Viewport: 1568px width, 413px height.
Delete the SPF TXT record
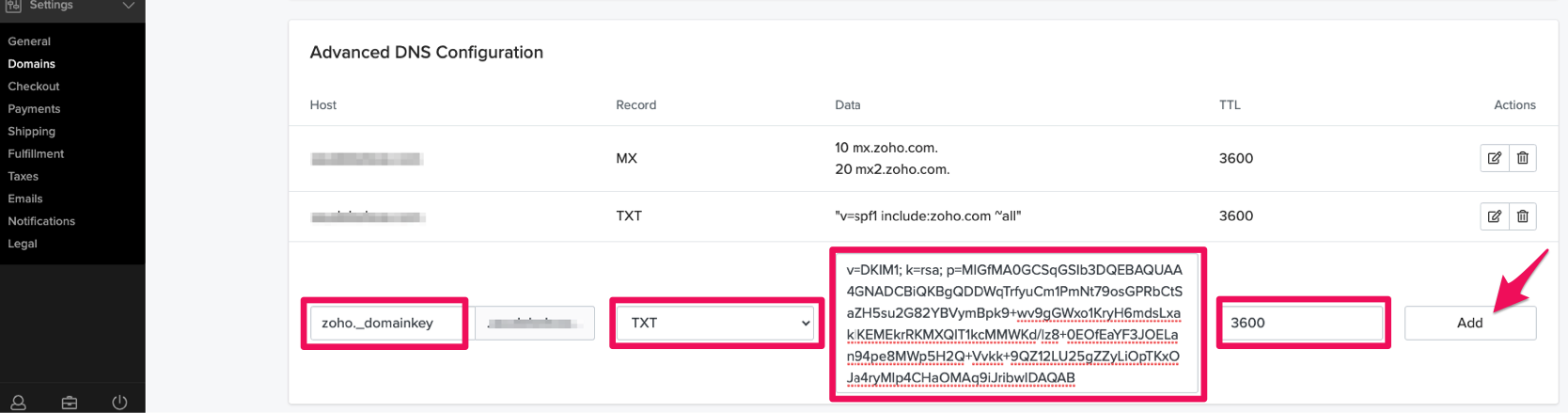pos(1523,216)
